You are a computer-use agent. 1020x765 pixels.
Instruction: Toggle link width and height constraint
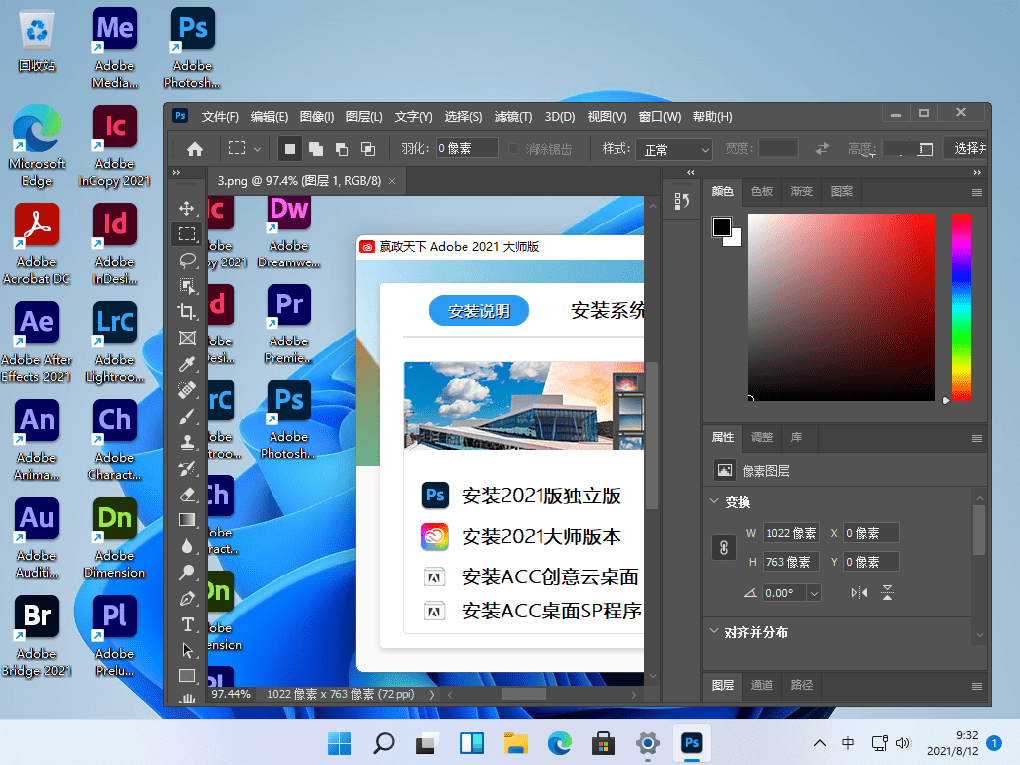(724, 548)
